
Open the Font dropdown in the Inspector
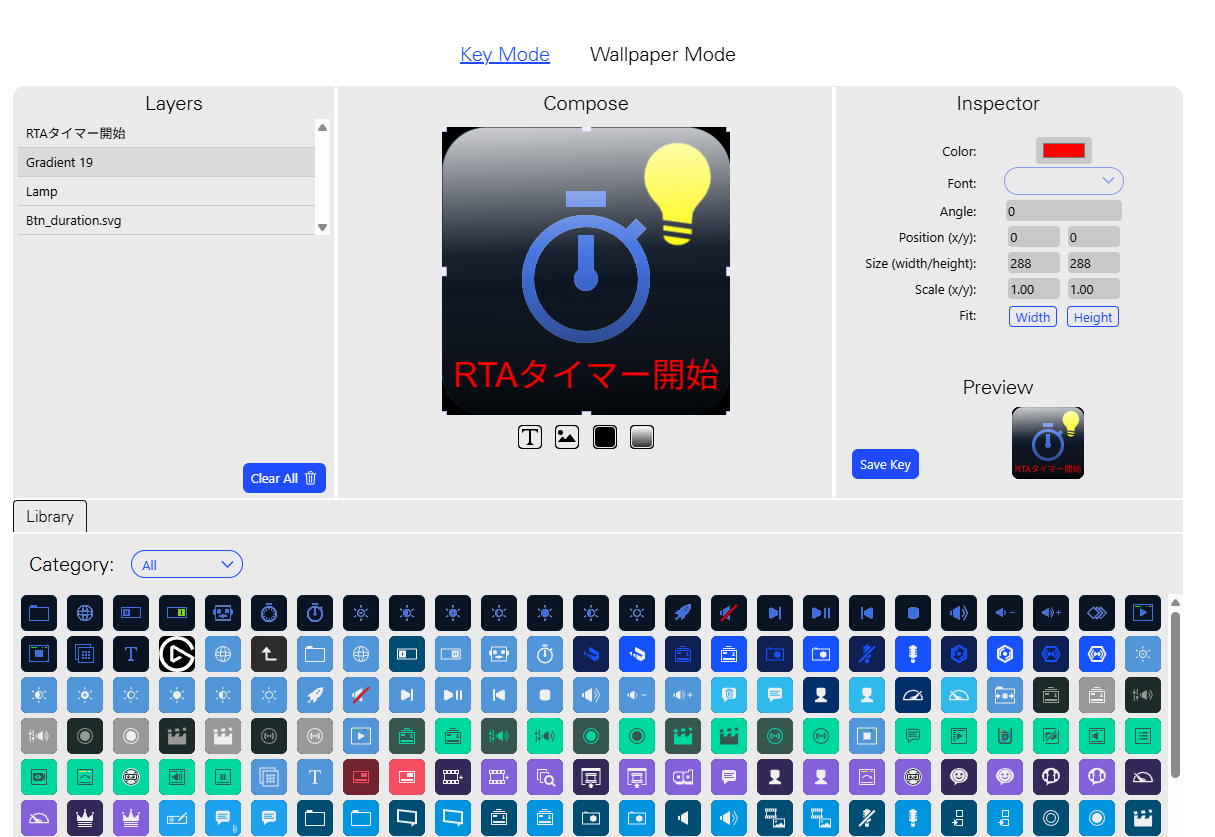tap(1064, 181)
